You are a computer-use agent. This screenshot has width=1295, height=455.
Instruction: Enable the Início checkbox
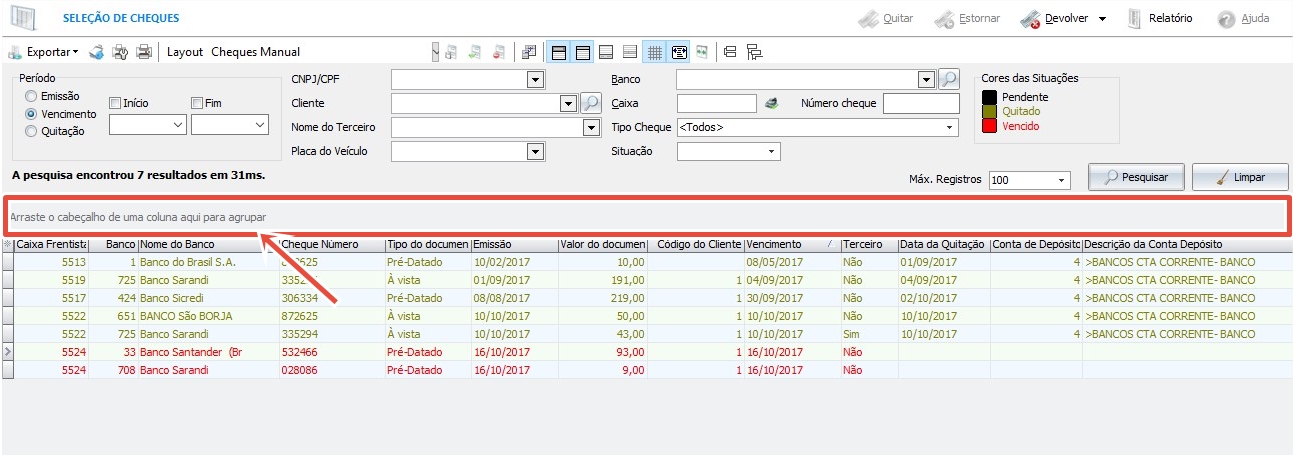[115, 102]
